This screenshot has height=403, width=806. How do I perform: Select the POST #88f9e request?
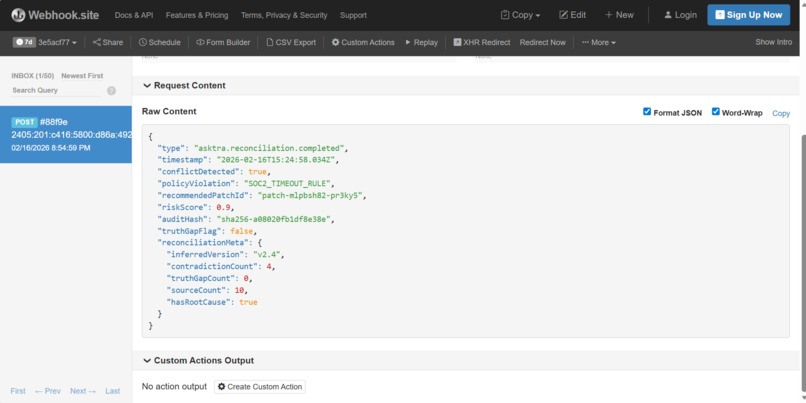[x=66, y=135]
